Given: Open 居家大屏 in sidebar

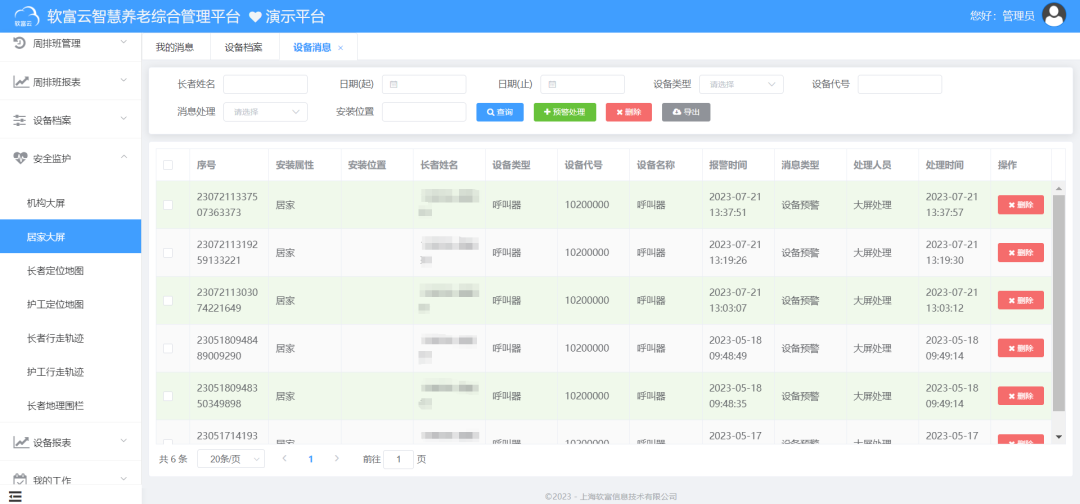Looking at the screenshot, I should tap(70, 237).
